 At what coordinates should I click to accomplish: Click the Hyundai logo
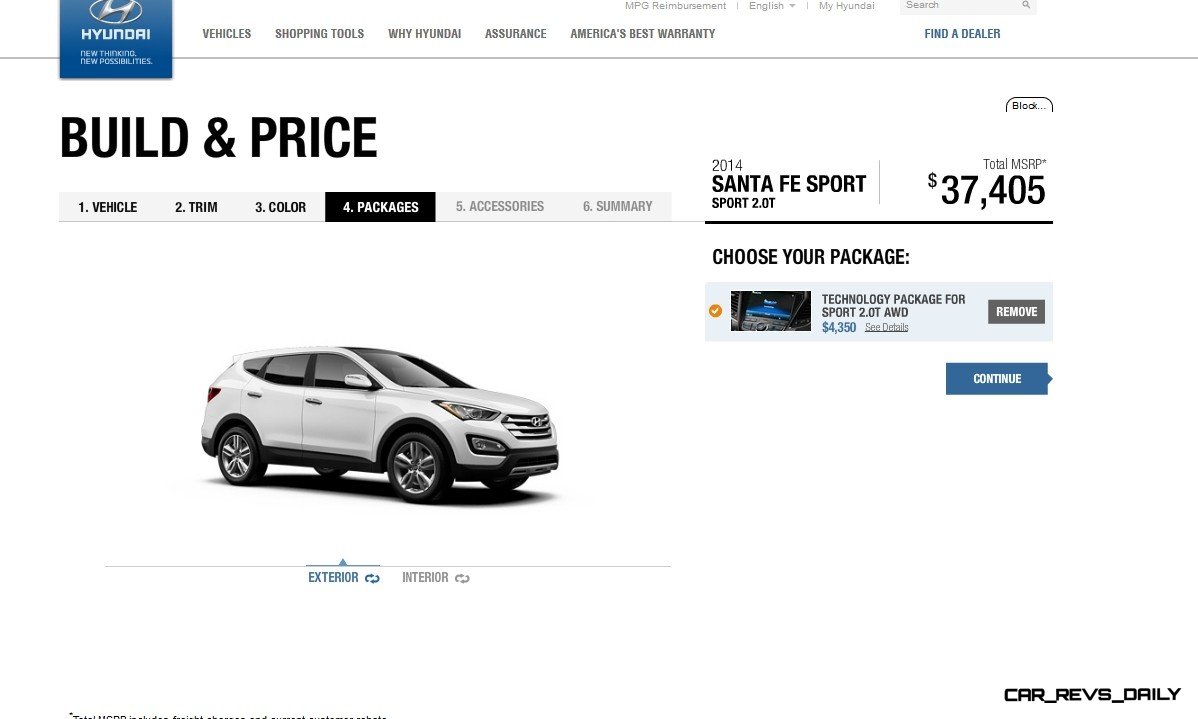[116, 37]
